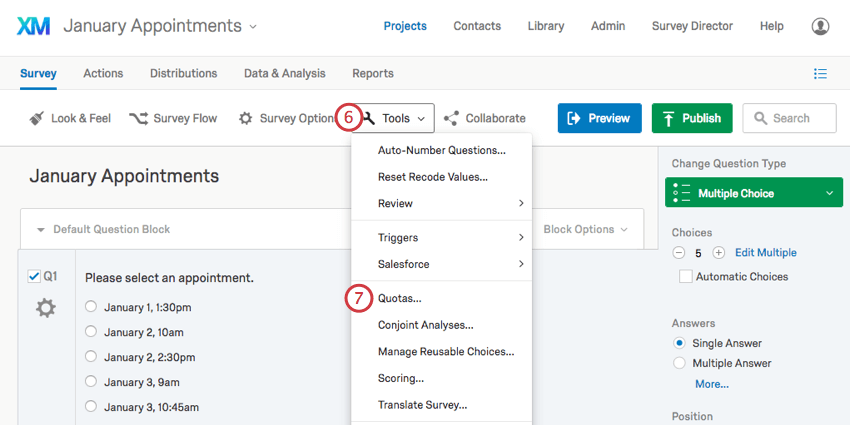Select the Multiple Answer radio option

click(x=680, y=363)
